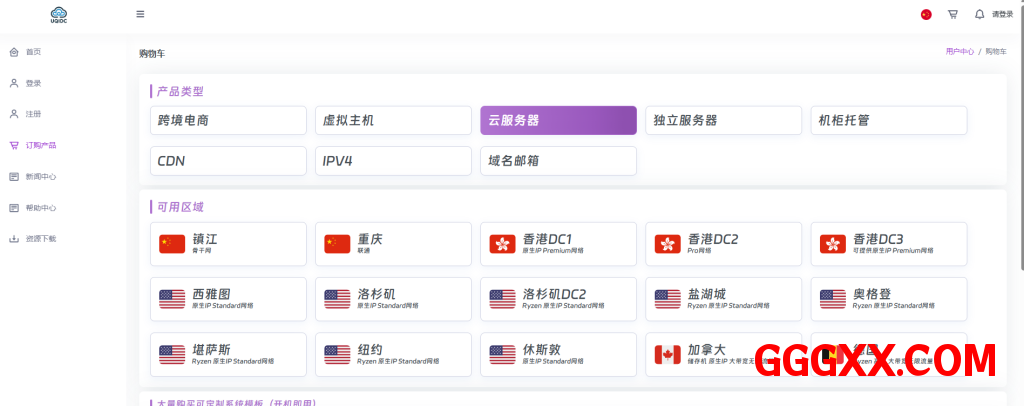This screenshot has width=1024, height=406.
Task: Click the UQIDC cloud logo
Action: coord(58,14)
